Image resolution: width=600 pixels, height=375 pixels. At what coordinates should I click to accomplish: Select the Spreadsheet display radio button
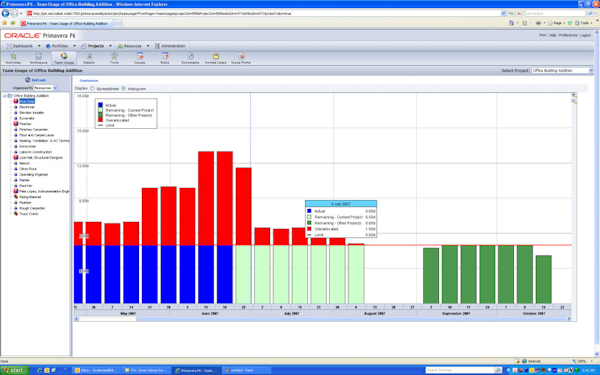coord(92,88)
